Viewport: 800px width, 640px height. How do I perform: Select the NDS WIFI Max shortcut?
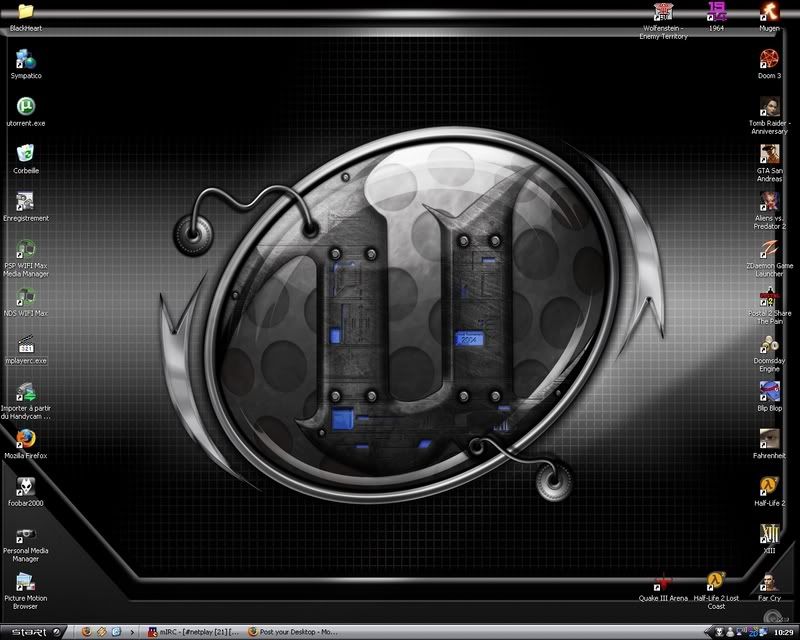(26, 302)
